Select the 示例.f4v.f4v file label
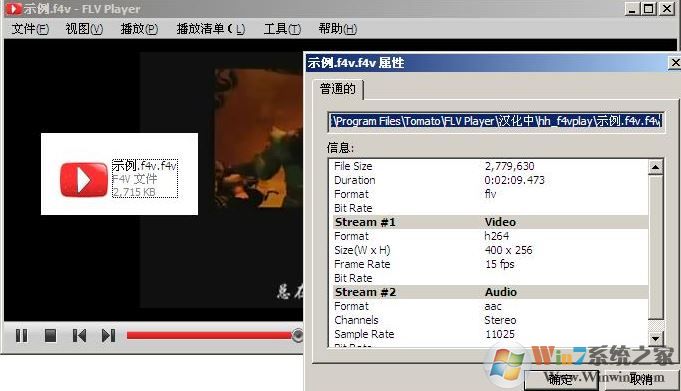The height and width of the screenshot is (391, 681). (x=145, y=166)
